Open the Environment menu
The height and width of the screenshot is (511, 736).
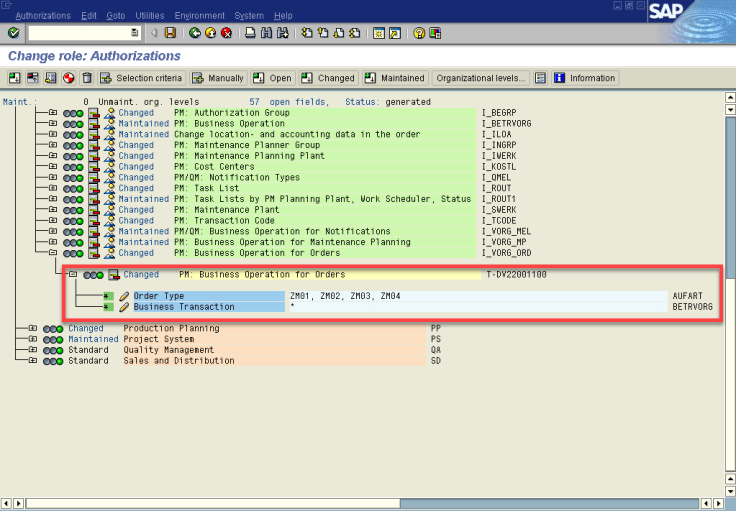click(x=199, y=16)
